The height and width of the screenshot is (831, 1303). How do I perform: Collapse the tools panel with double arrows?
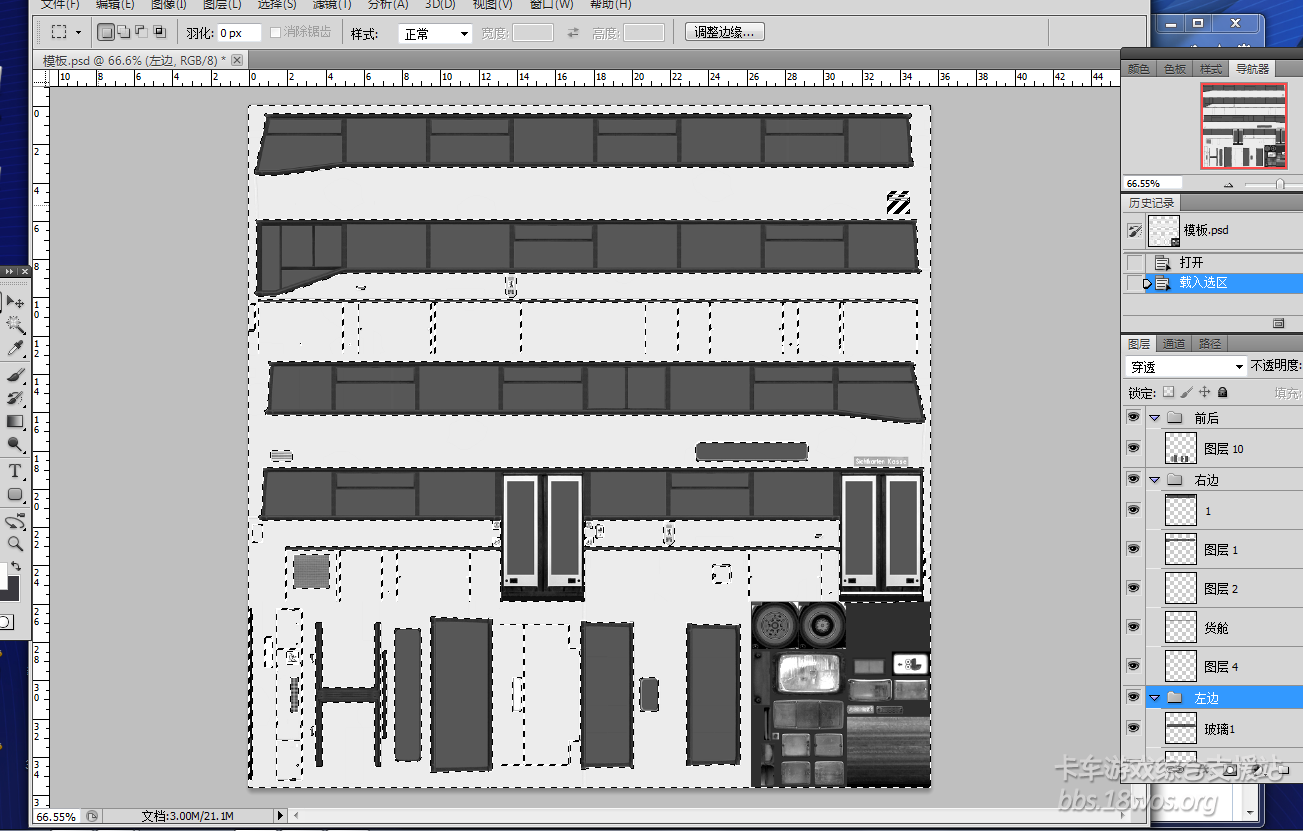[10, 272]
